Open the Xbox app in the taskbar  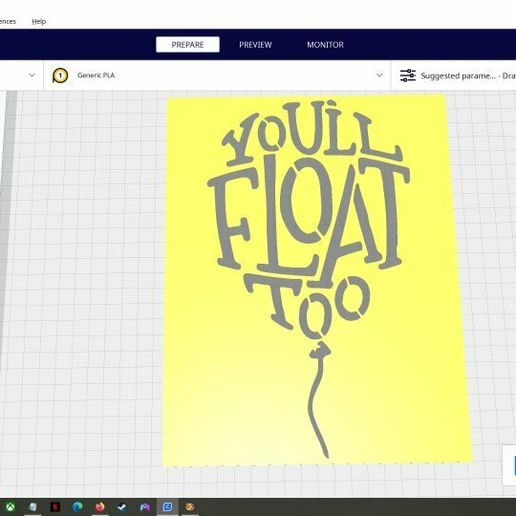tap(11, 507)
